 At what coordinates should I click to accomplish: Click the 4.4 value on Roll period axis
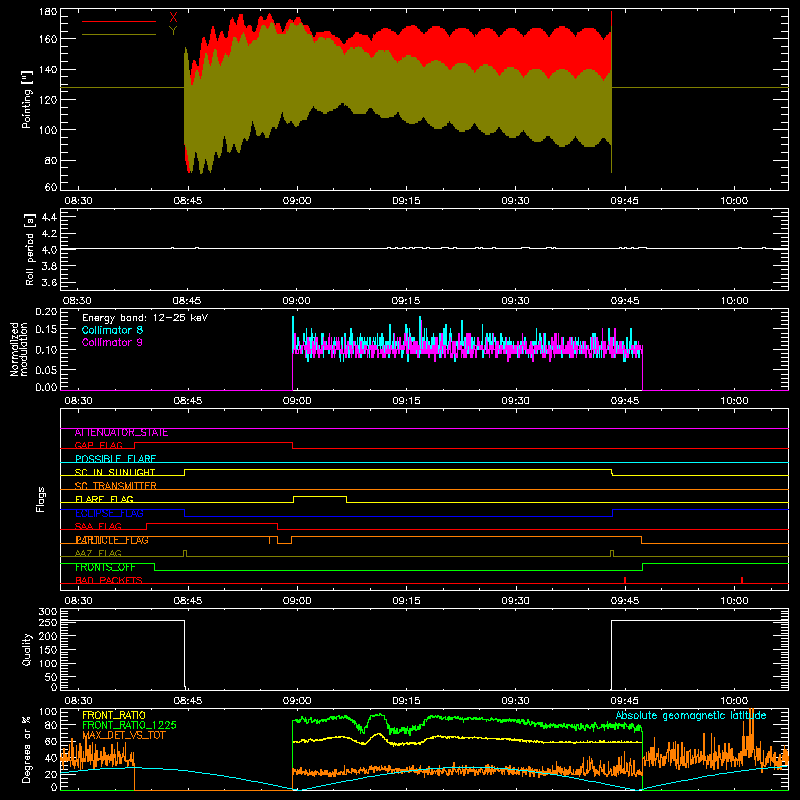click(49, 217)
